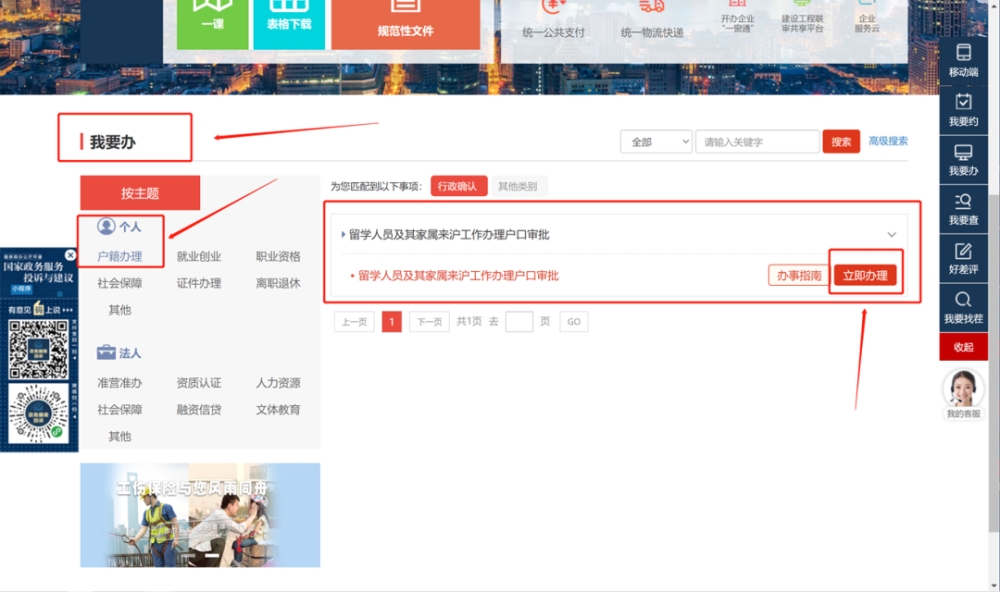
Task: Focus the 请输入关键字 search field
Action: click(x=757, y=142)
